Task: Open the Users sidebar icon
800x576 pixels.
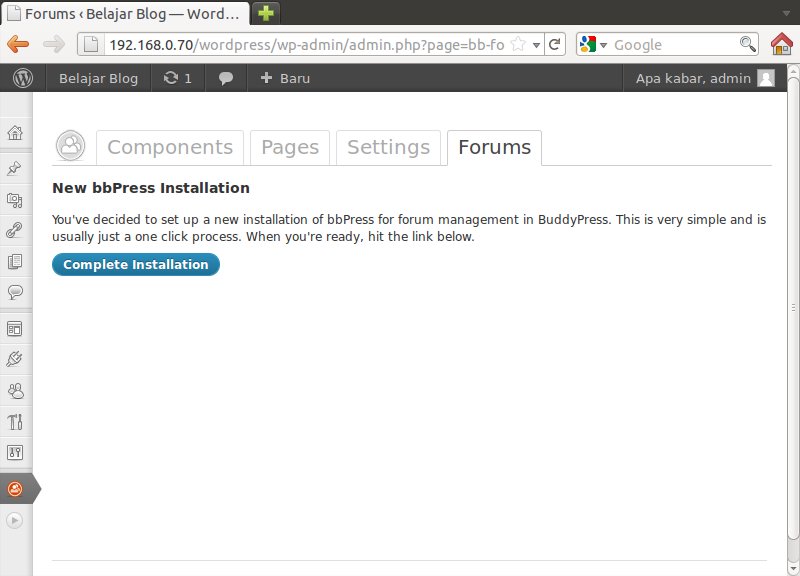Action: tap(15, 390)
